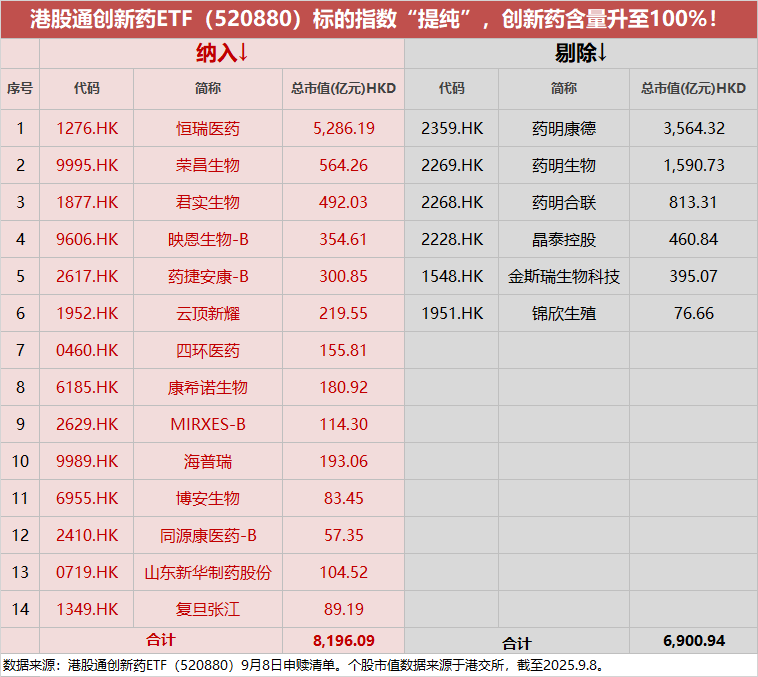Click code cell 2617.HK
This screenshot has width=758, height=677.
point(87,276)
